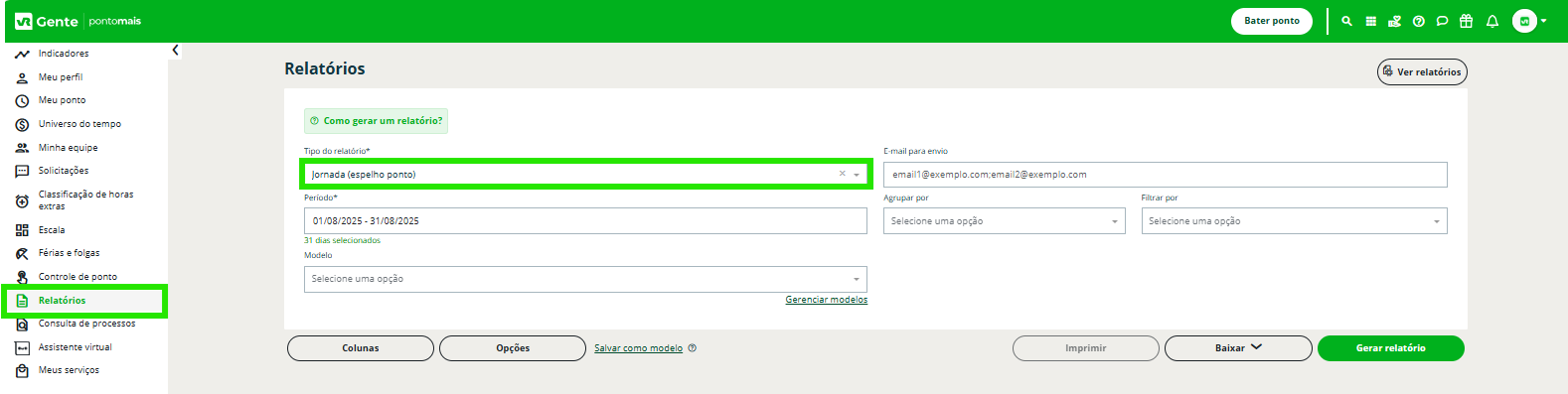Go to Meu perfil

click(61, 77)
